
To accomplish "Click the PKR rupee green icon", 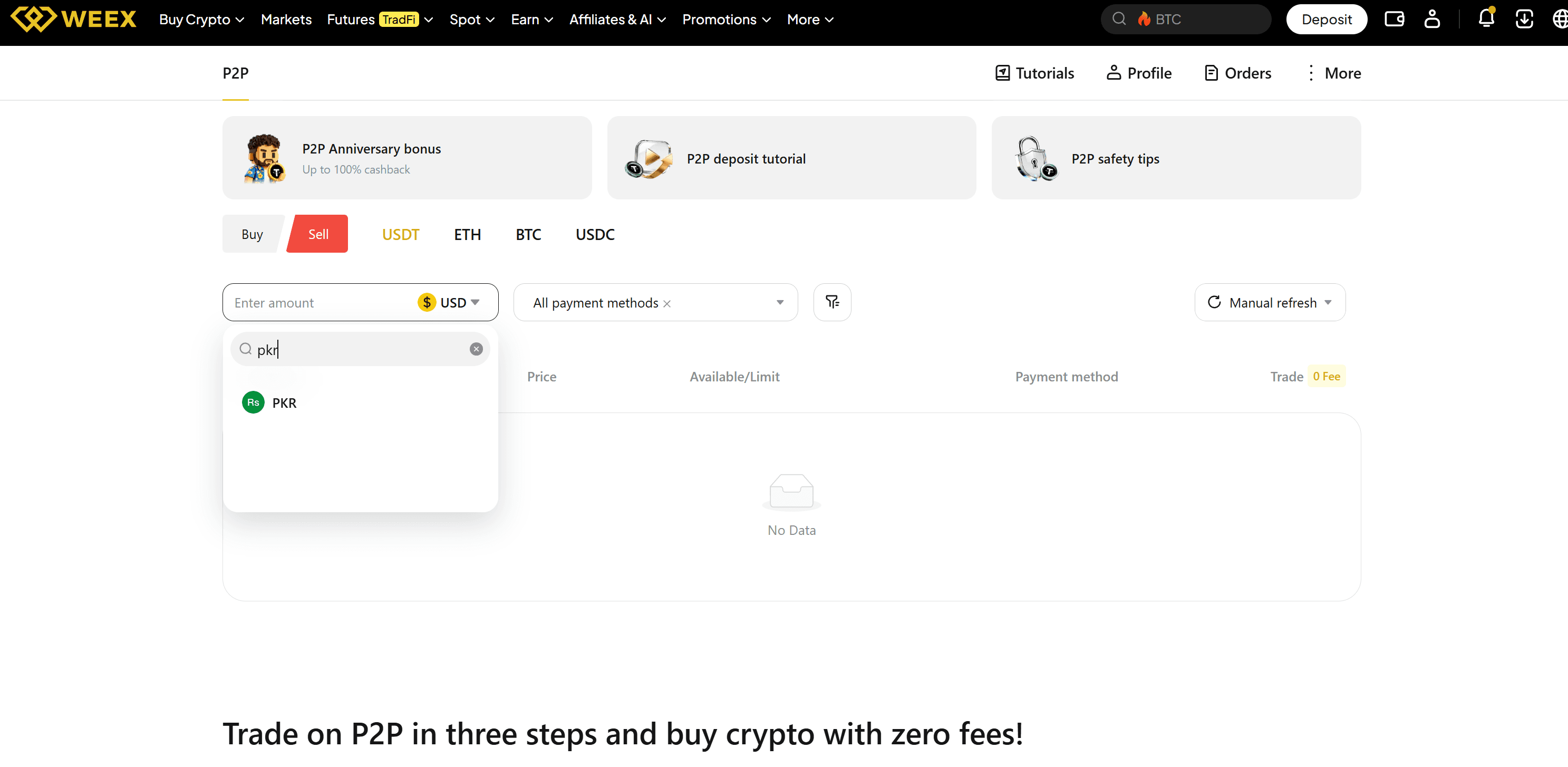I will click(x=253, y=402).
